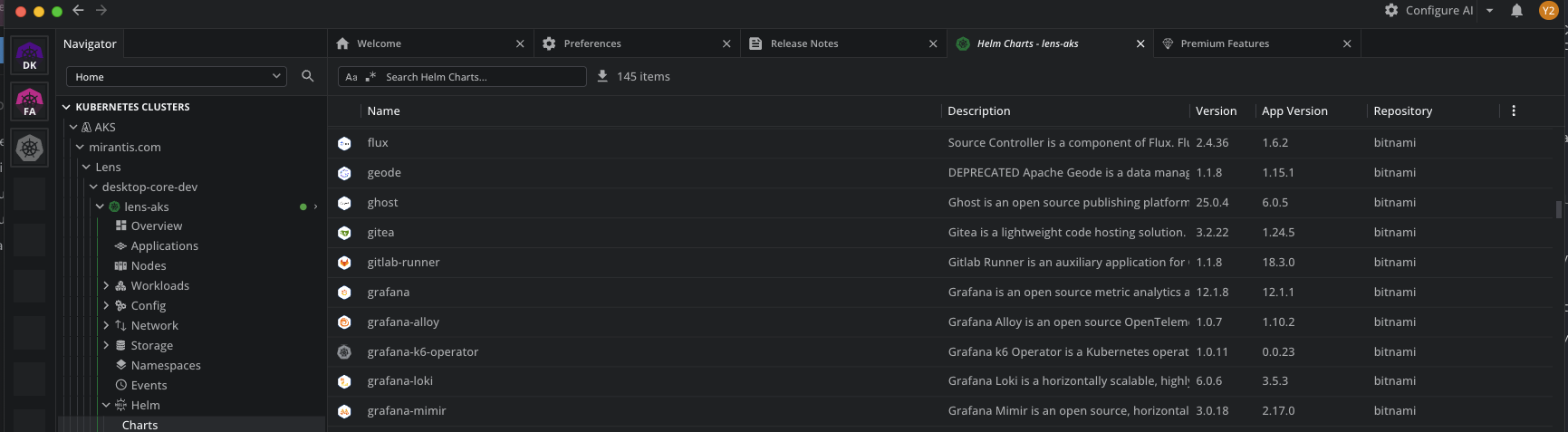The image size is (1568, 432).
Task: Click the ghost chart icon
Action: (x=344, y=203)
